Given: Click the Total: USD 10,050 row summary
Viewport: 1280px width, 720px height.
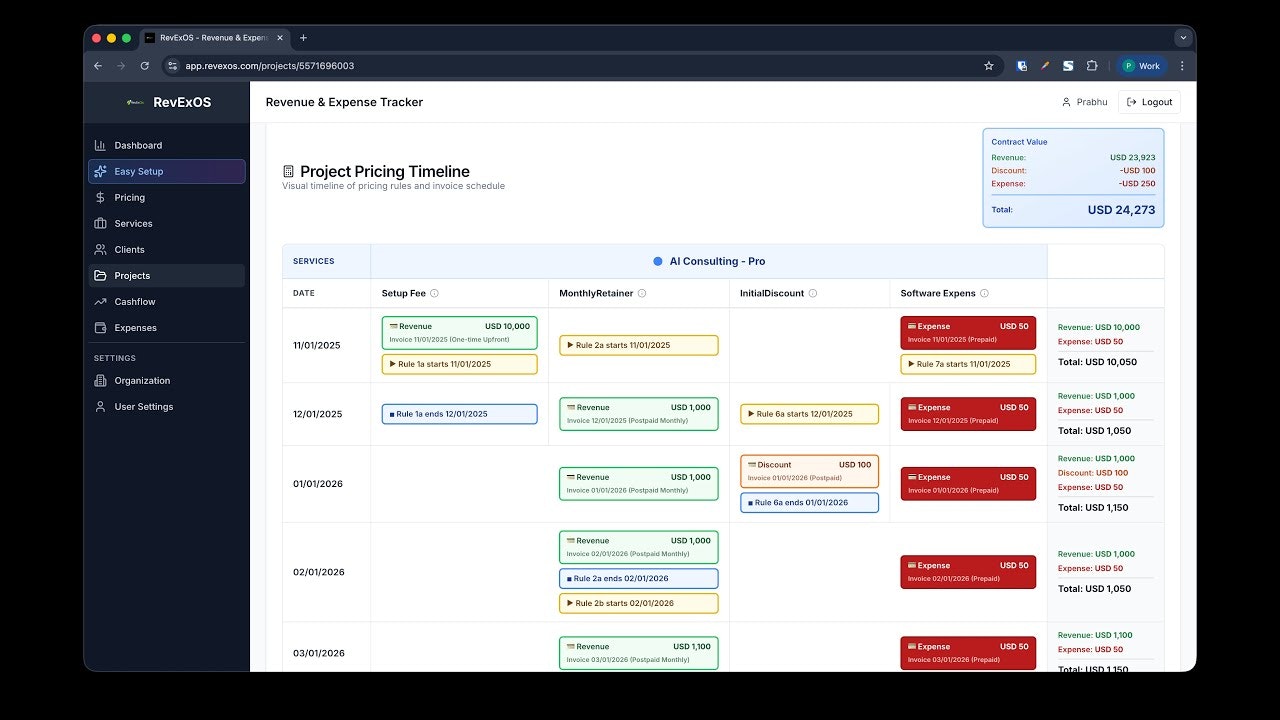Looking at the screenshot, I should (1097, 362).
